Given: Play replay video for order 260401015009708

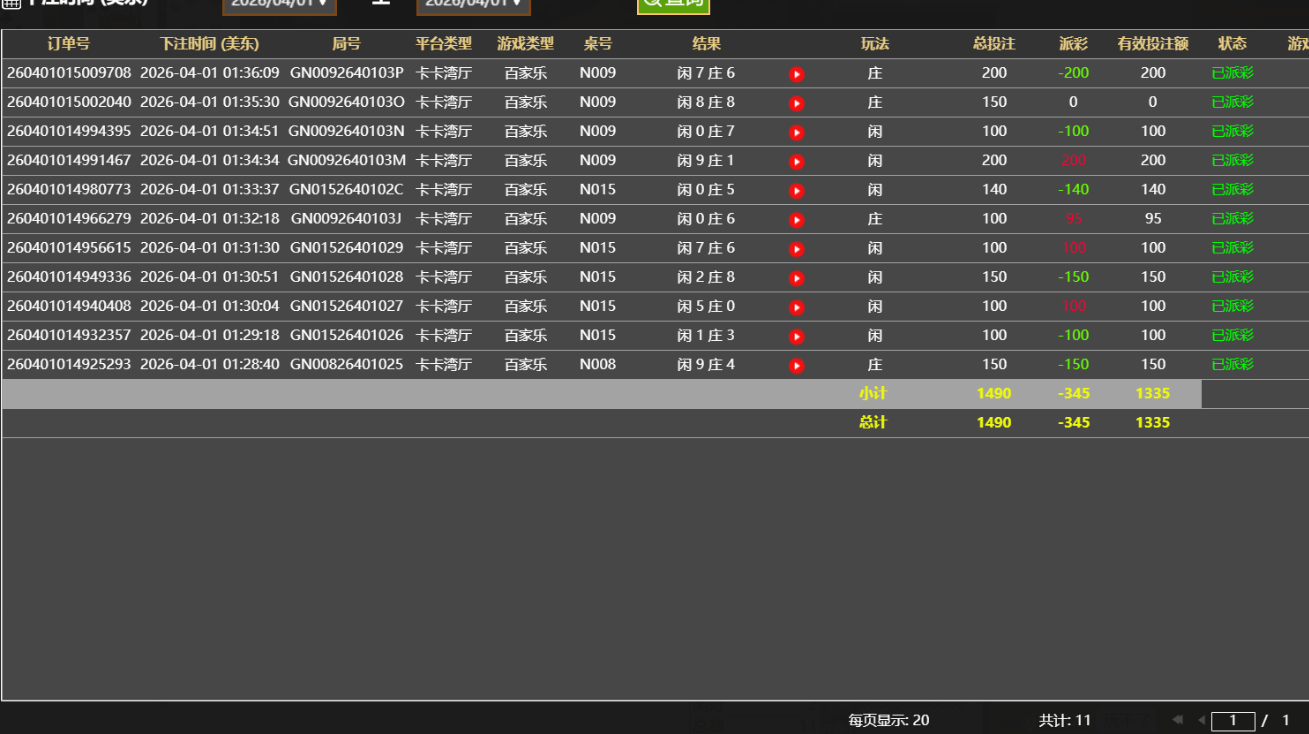Looking at the screenshot, I should point(796,73).
